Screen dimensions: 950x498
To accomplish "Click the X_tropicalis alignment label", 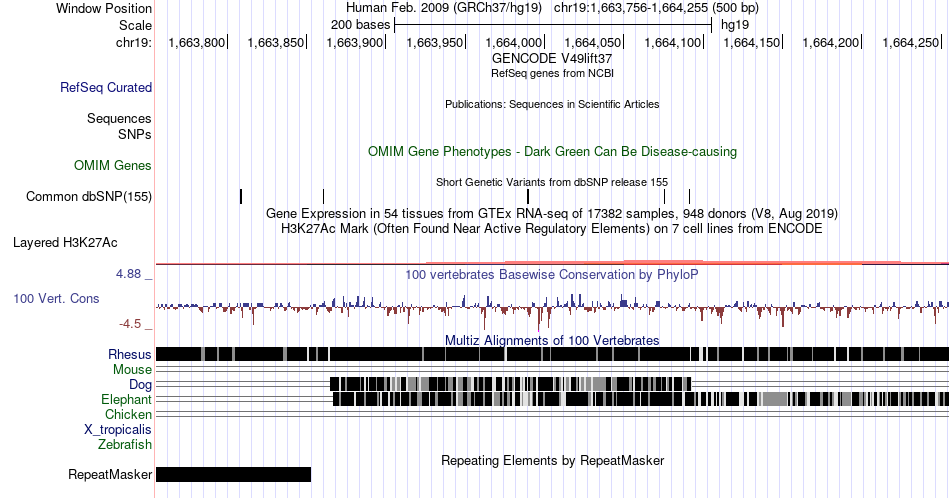I will 118,430.
